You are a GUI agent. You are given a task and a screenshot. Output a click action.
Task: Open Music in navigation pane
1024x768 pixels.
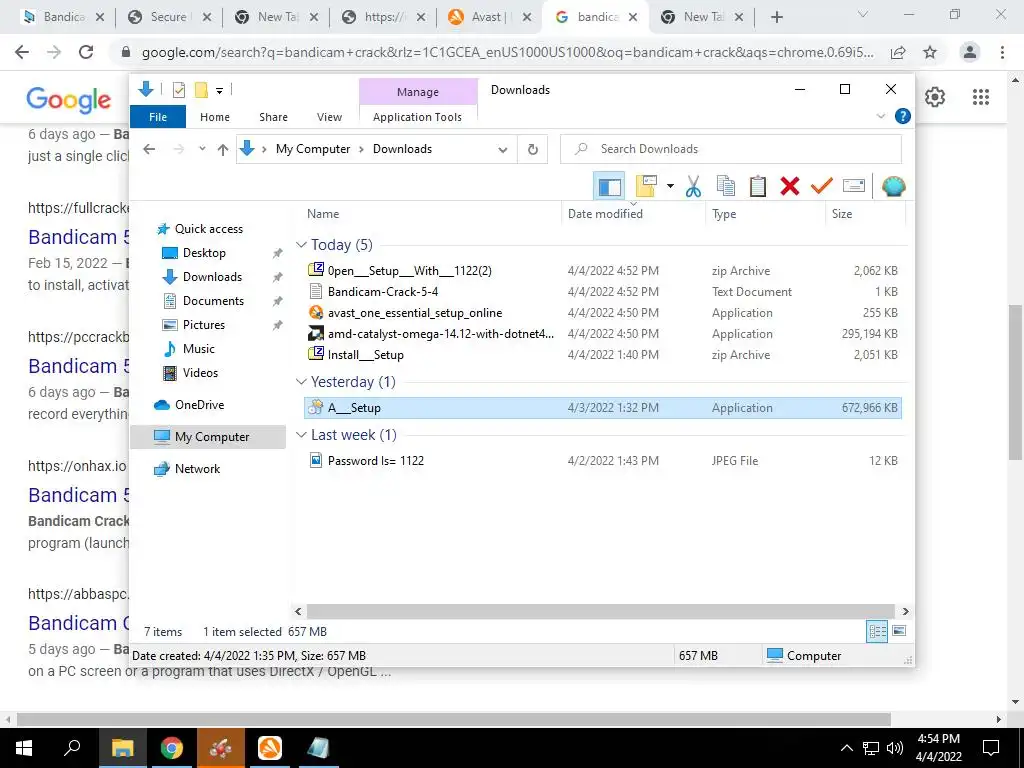(x=199, y=349)
